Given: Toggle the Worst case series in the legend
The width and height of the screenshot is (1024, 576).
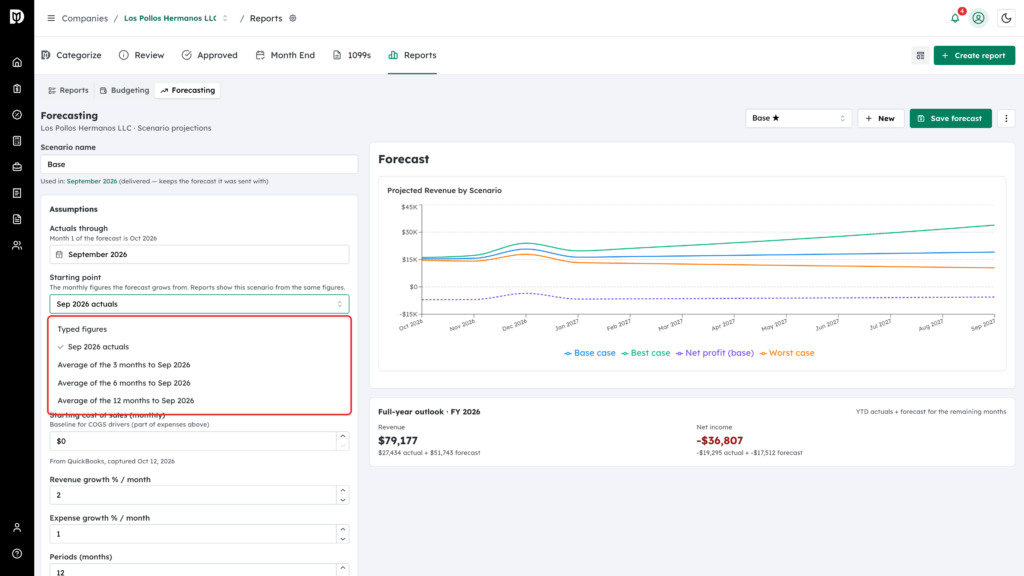Looking at the screenshot, I should (787, 353).
